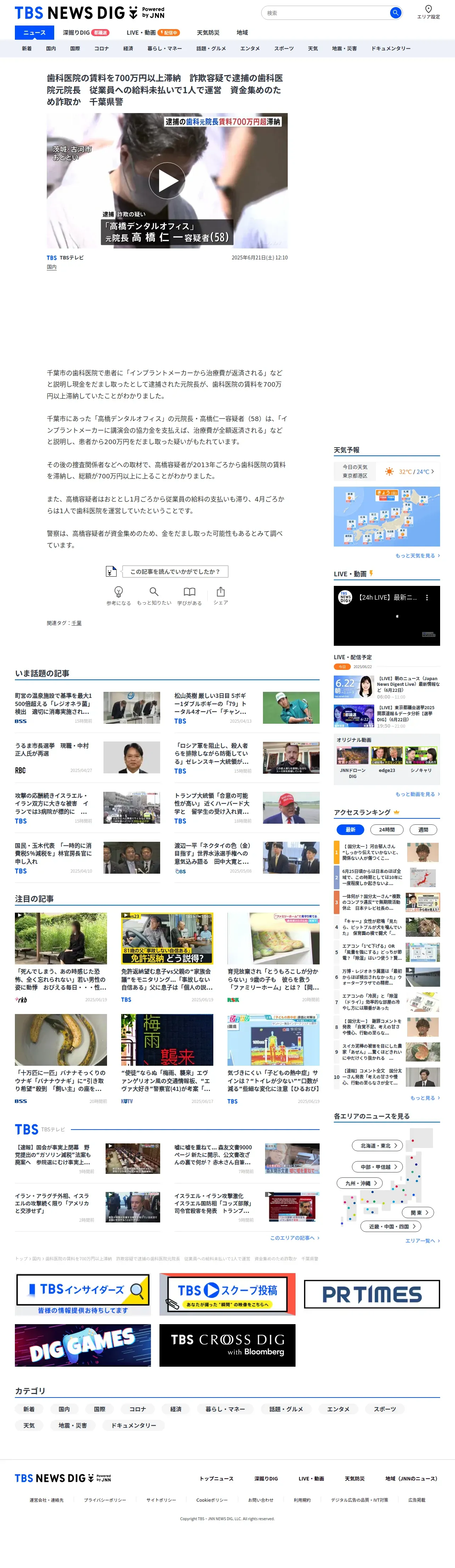
Task: Switch the access ranking to 24時間
Action: pos(387,830)
